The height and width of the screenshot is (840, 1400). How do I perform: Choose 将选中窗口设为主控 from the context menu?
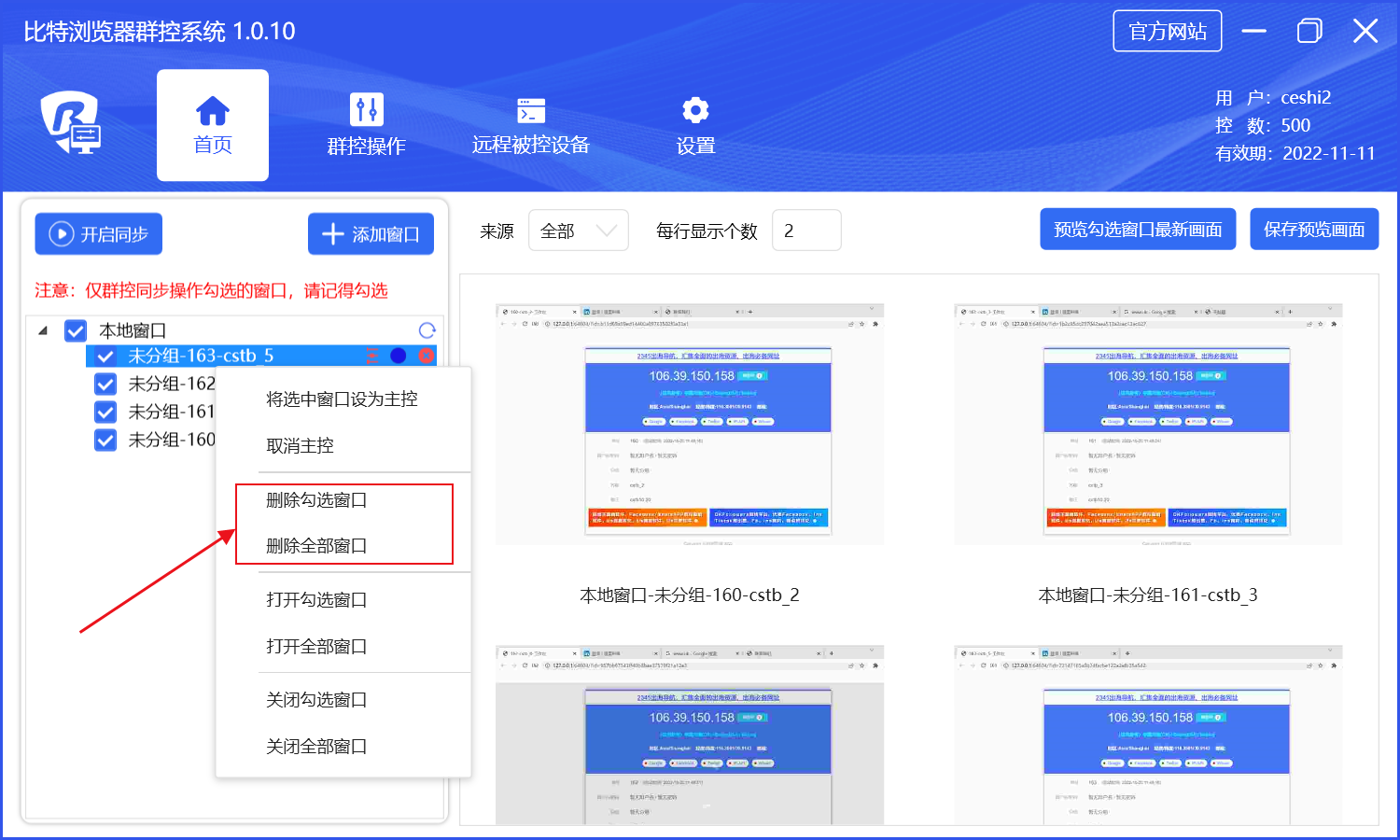[x=342, y=399]
